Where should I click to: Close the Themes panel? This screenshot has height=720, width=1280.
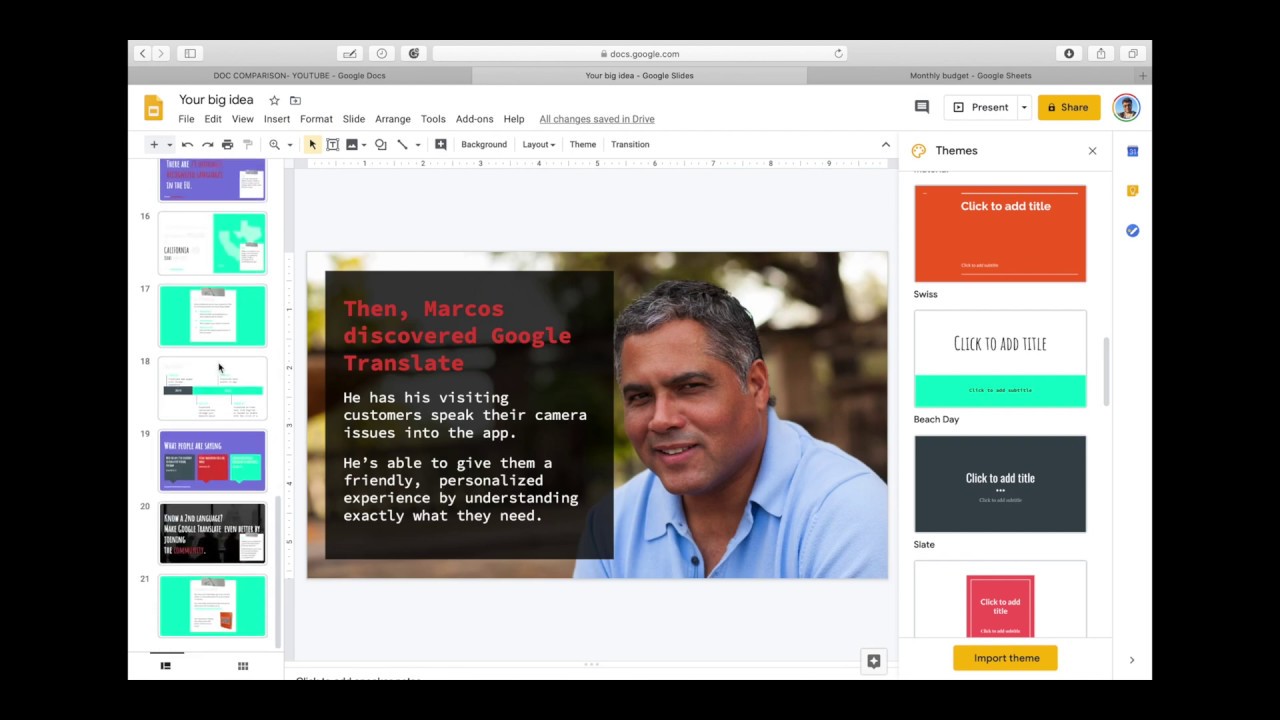point(1092,151)
